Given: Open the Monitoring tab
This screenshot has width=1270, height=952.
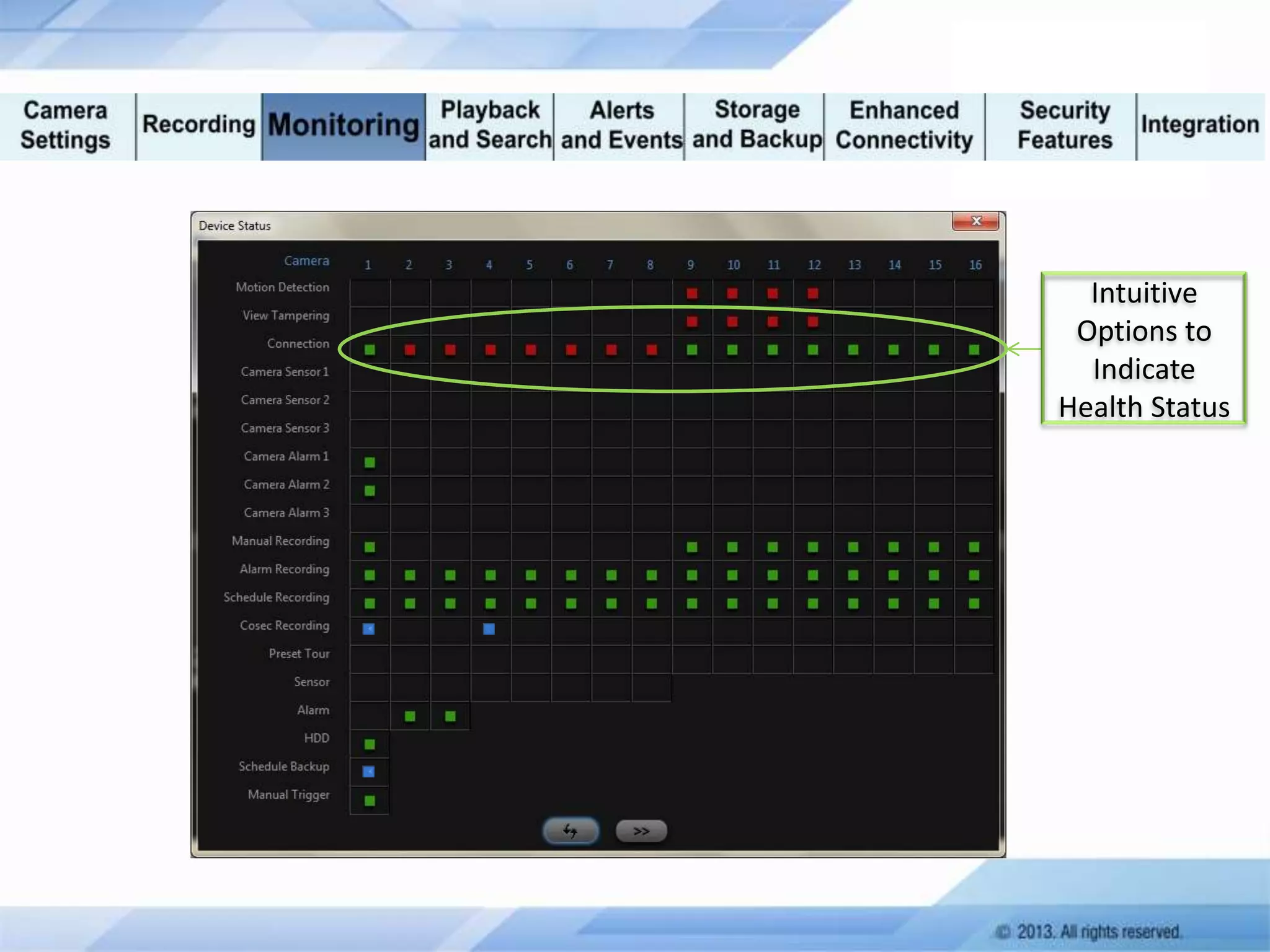Looking at the screenshot, I should (x=344, y=126).
